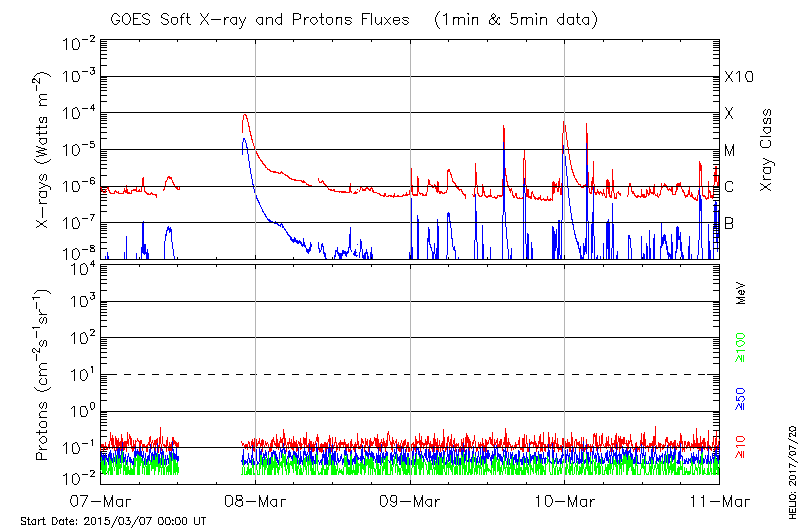
Task: Click the 'X-rays (Watts m-2)' axis label
Action: point(43,150)
